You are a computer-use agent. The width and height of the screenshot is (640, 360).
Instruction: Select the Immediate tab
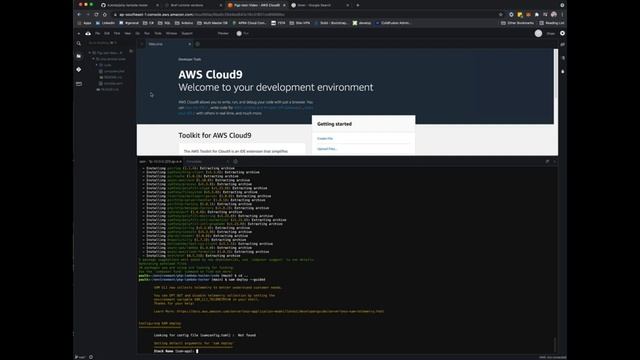pos(207,162)
